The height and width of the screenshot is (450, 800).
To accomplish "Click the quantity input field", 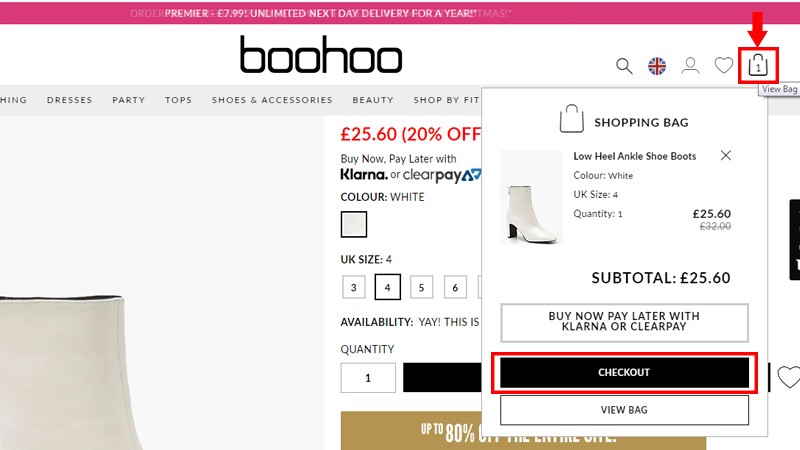I will [368, 378].
